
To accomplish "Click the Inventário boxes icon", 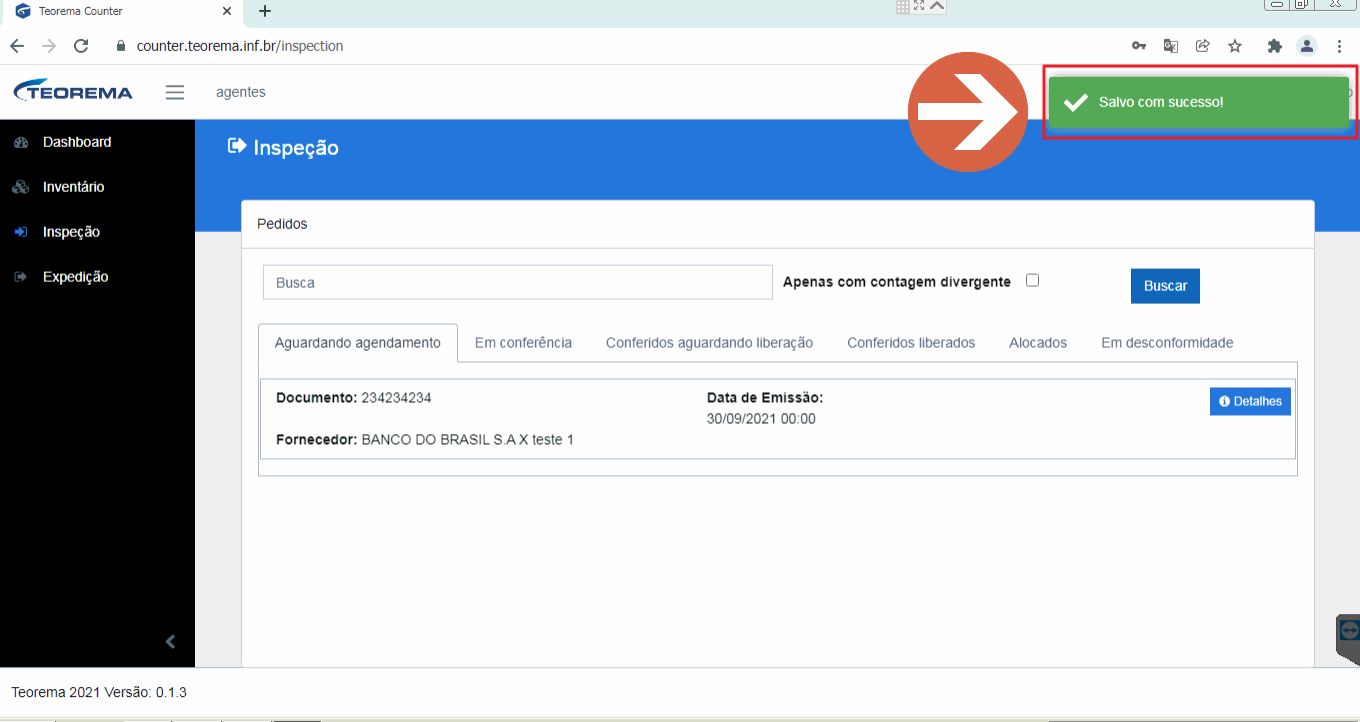I will pyautogui.click(x=21, y=187).
